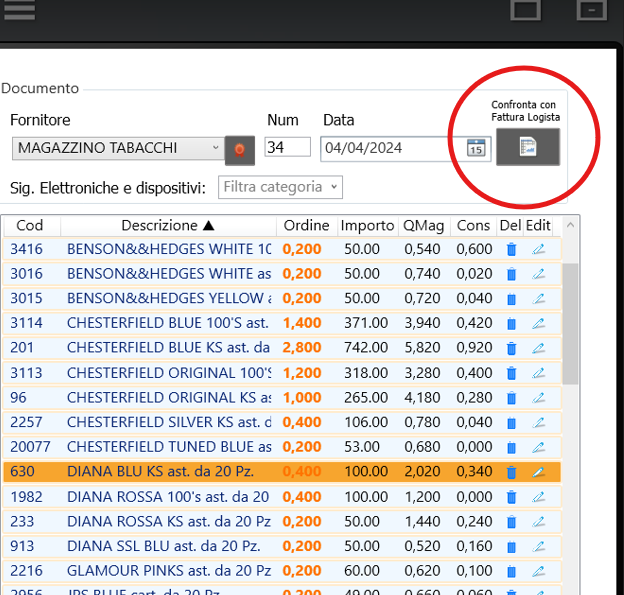Click QMag value 5,820

(x=422, y=348)
